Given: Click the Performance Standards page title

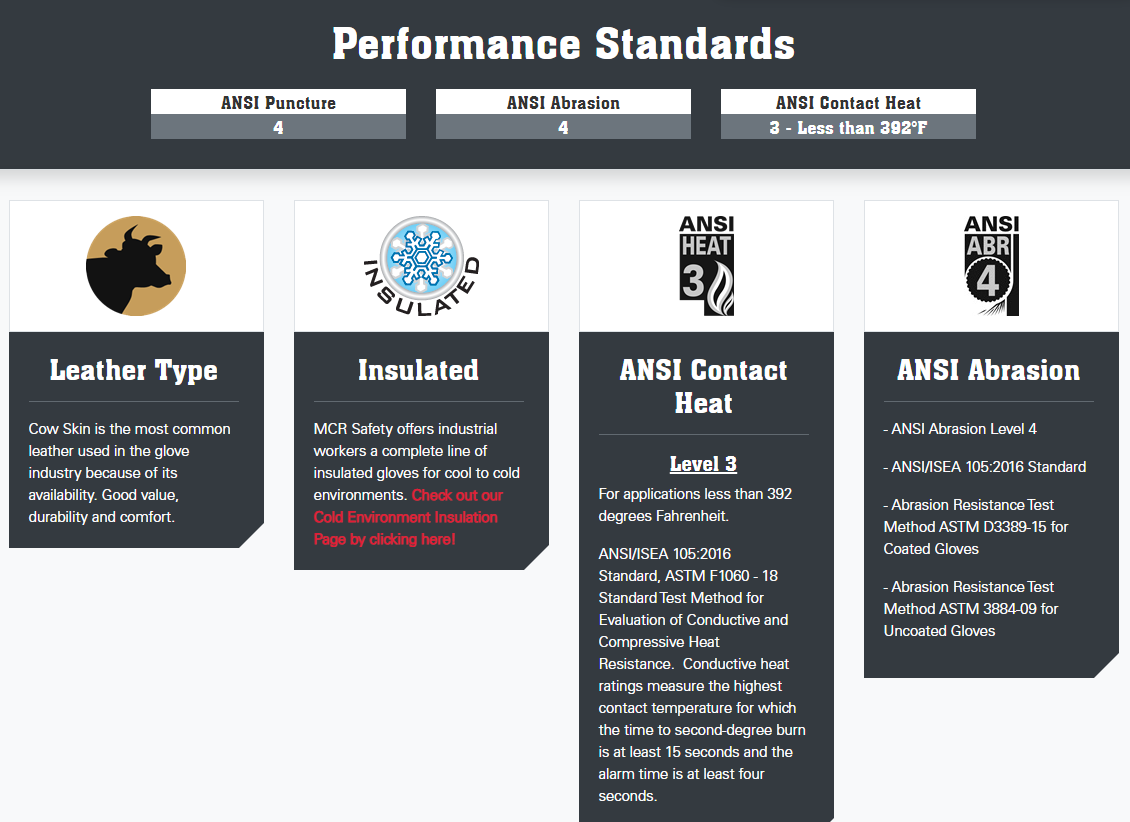Looking at the screenshot, I should click(564, 44).
